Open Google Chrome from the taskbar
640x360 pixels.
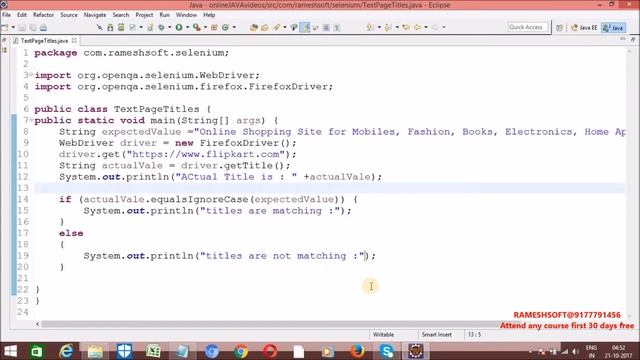(241, 351)
